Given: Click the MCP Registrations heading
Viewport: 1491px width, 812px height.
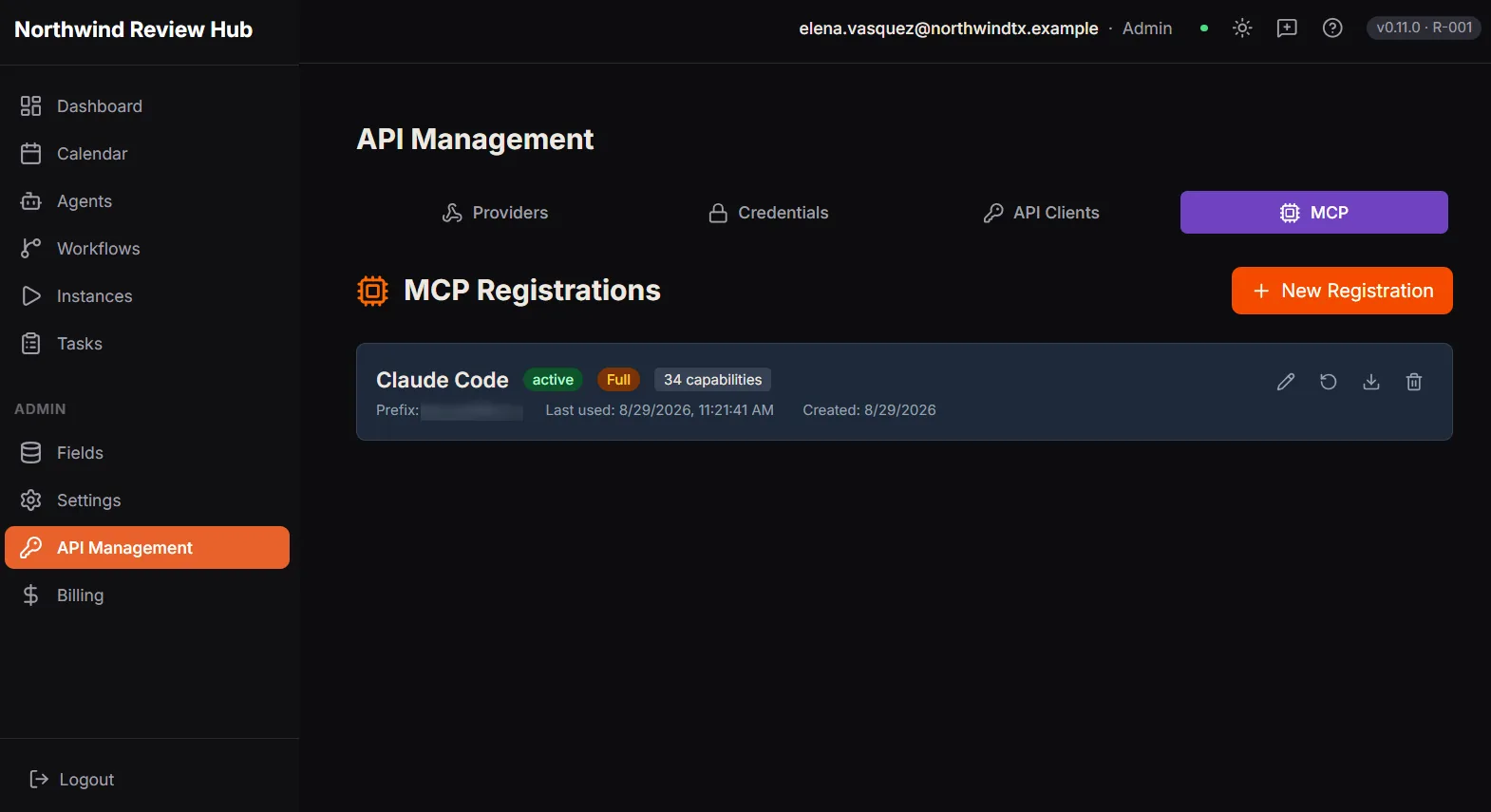Looking at the screenshot, I should click(x=532, y=291).
